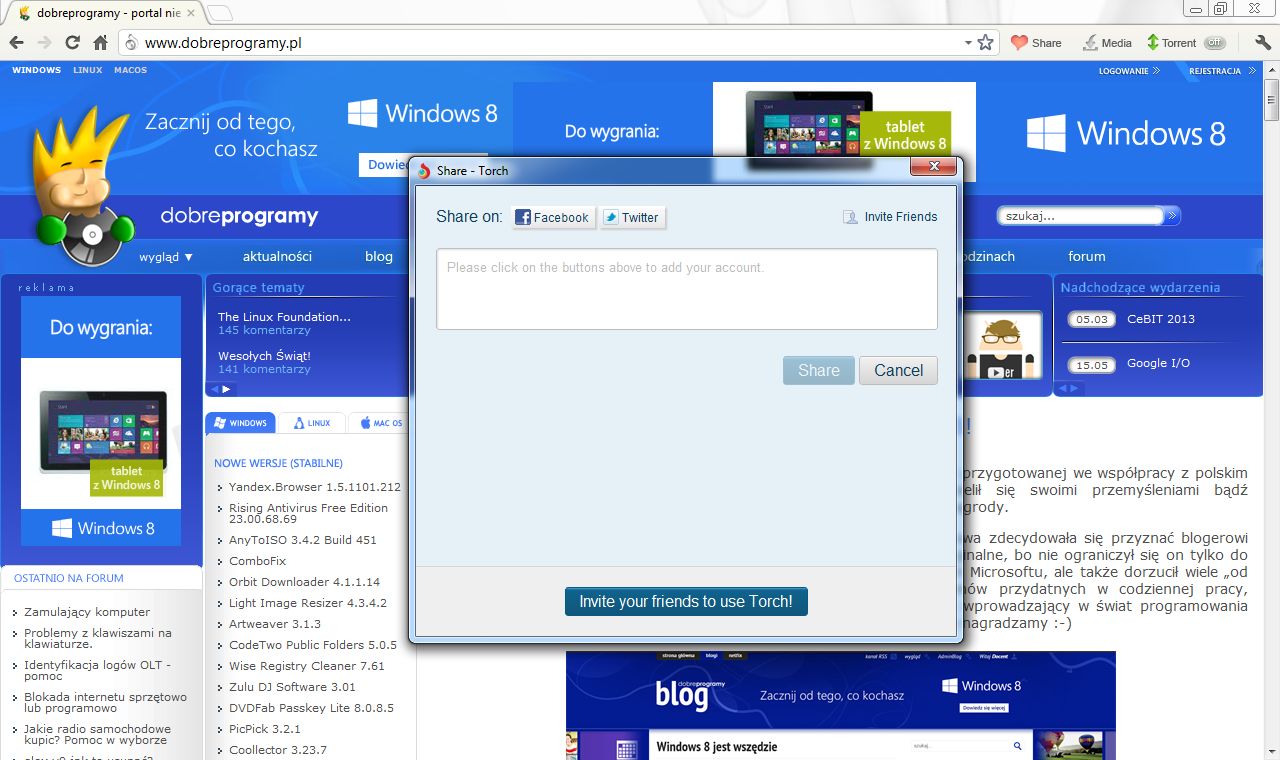This screenshot has height=760, width=1280.
Task: Open Zamulający komputer forum thread
Action: [87, 612]
